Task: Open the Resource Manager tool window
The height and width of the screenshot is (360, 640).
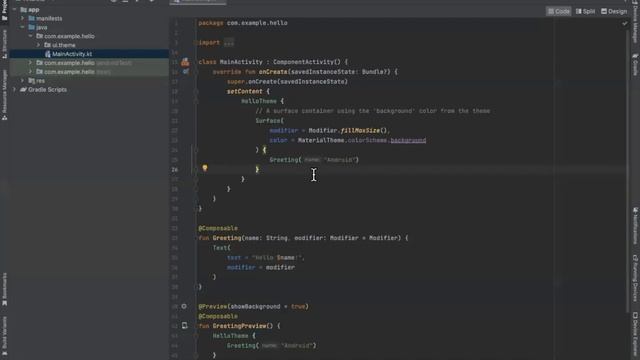Action: pyautogui.click(x=4, y=95)
